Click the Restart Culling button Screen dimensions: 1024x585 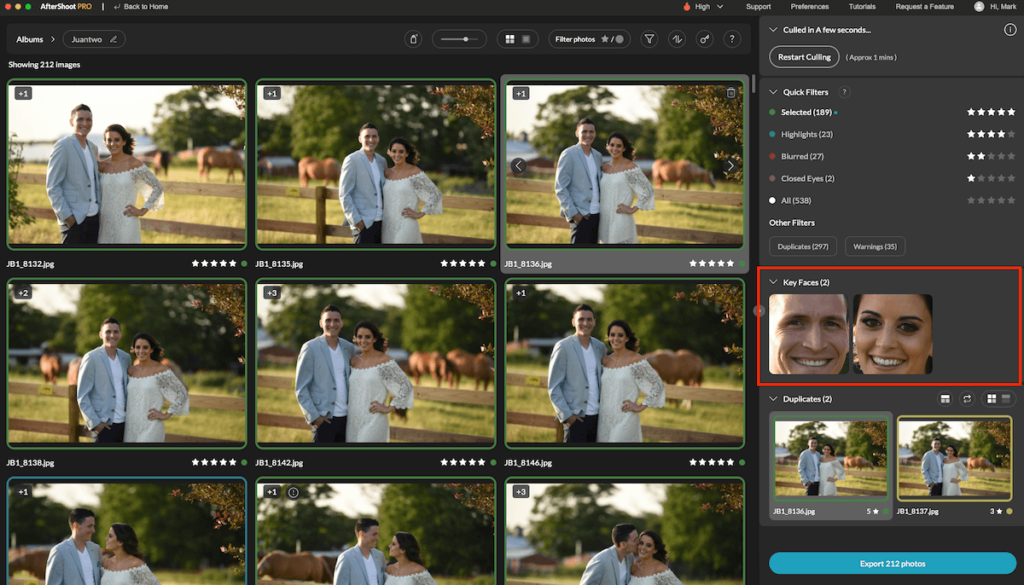[804, 57]
